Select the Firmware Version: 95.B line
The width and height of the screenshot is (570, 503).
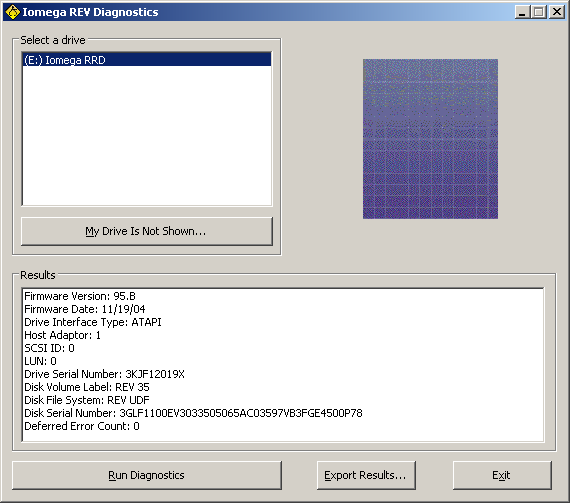(80, 296)
